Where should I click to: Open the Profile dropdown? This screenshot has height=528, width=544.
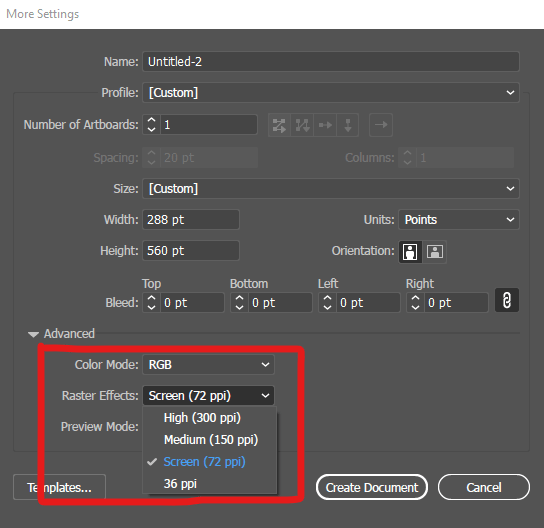pyautogui.click(x=331, y=93)
